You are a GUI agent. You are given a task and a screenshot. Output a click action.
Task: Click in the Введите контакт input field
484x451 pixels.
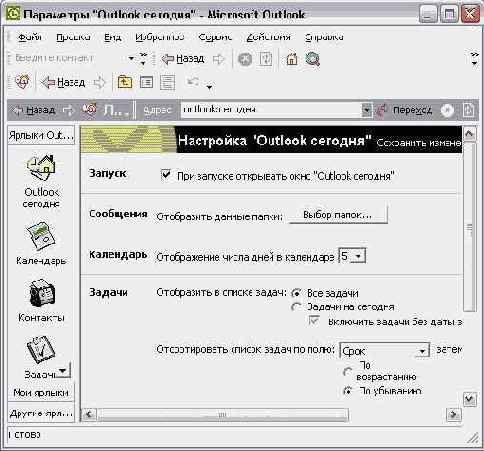[70, 59]
